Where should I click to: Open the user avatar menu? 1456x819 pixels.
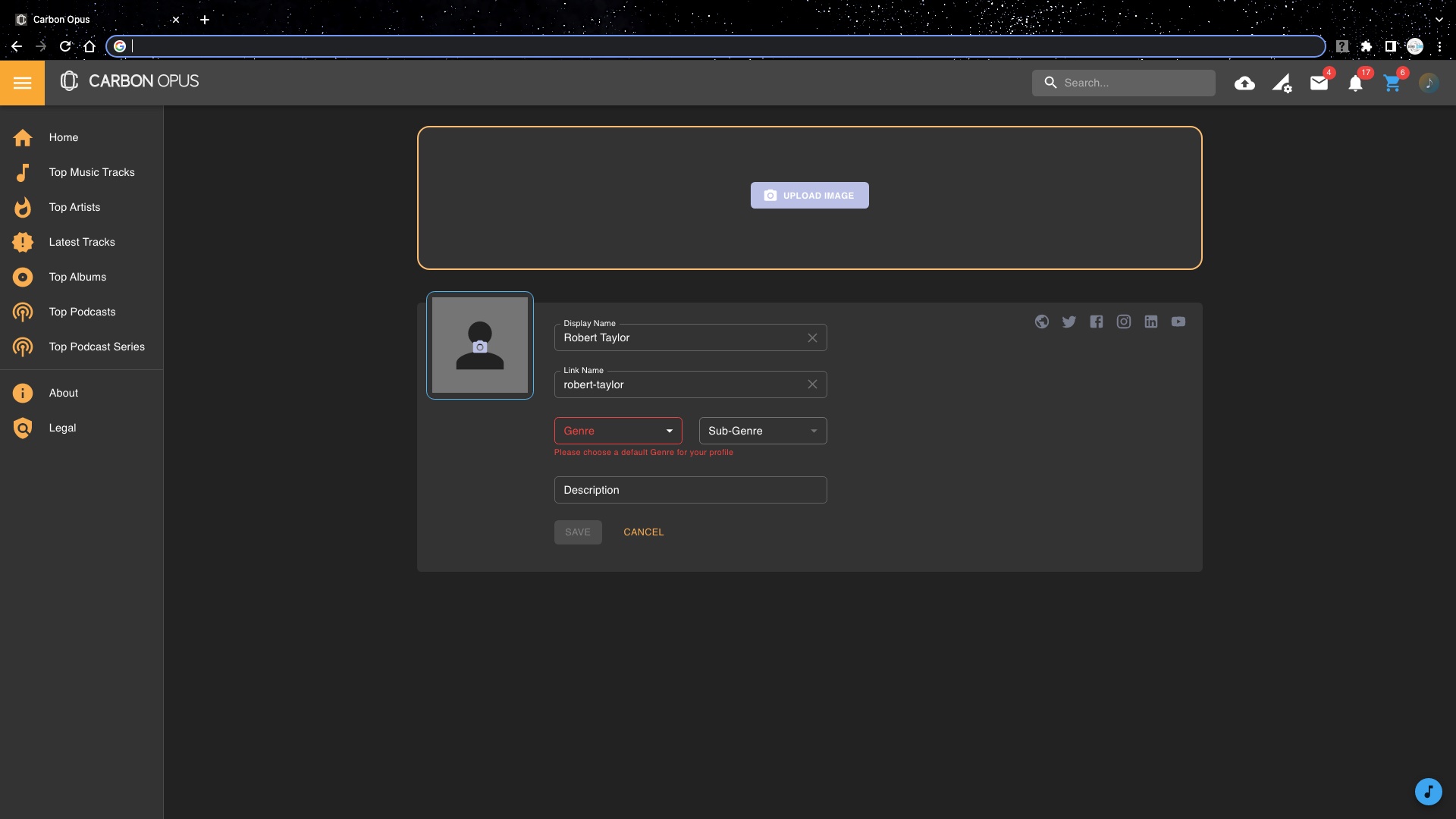click(x=1429, y=83)
